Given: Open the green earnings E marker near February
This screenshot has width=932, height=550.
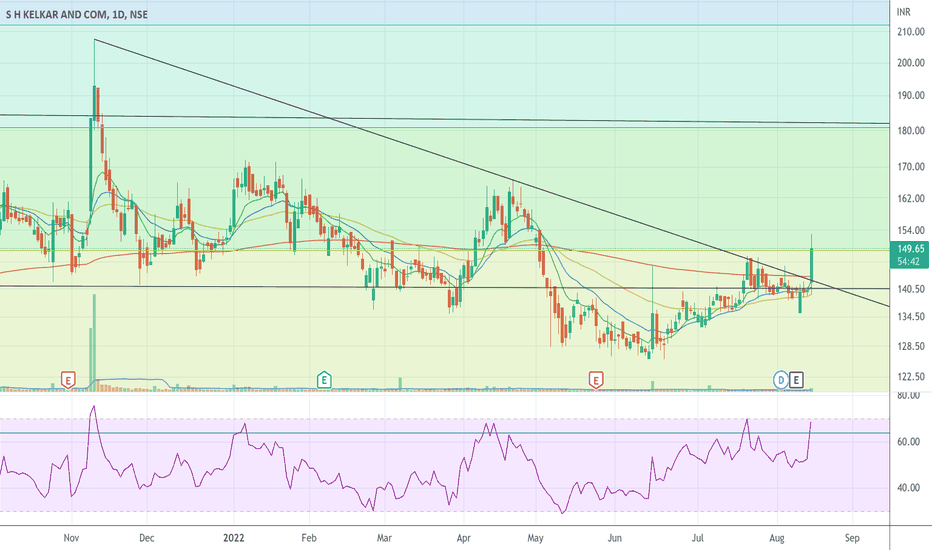Looking at the screenshot, I should tap(324, 380).
